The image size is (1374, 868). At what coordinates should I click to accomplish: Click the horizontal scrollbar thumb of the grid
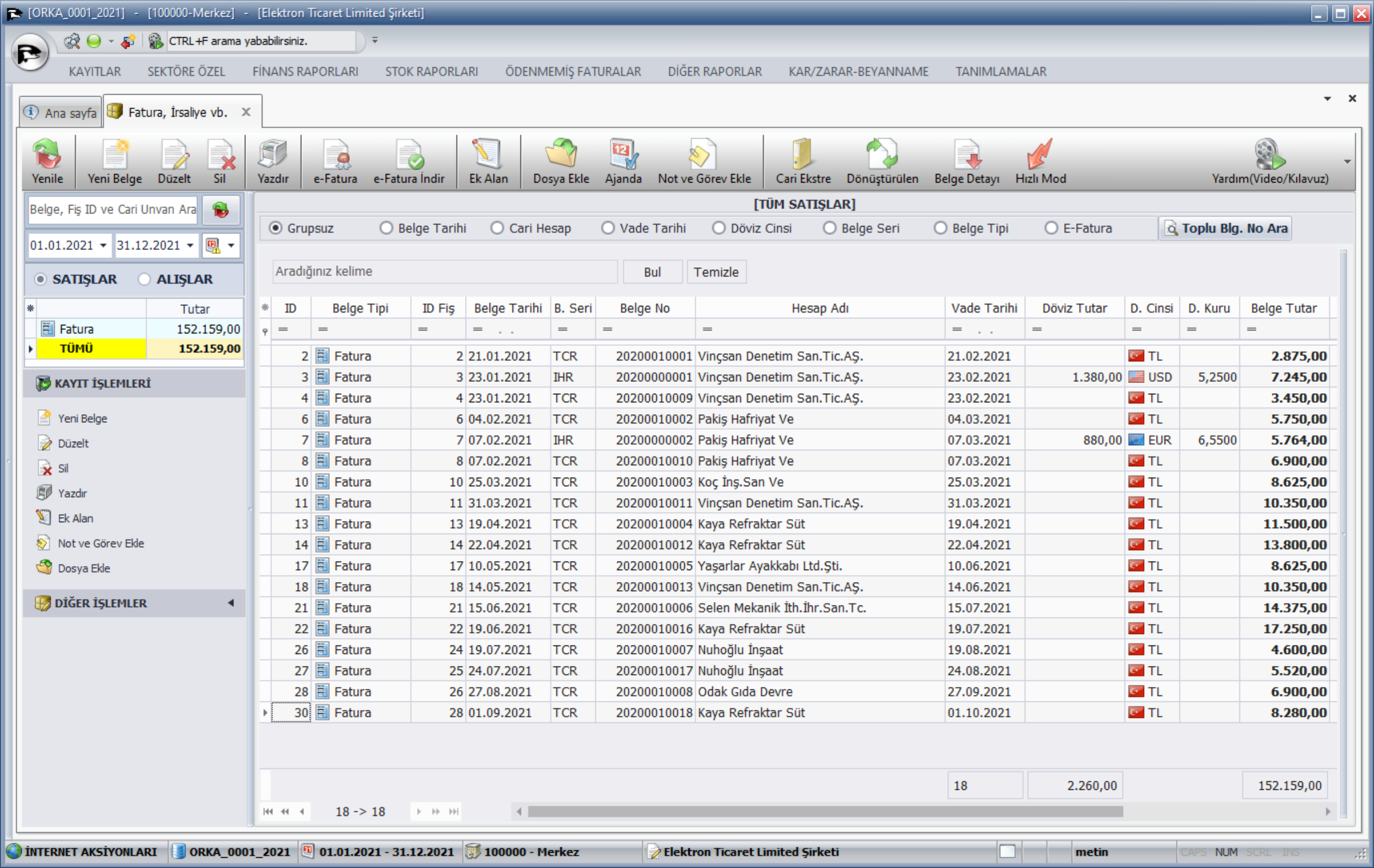825,812
